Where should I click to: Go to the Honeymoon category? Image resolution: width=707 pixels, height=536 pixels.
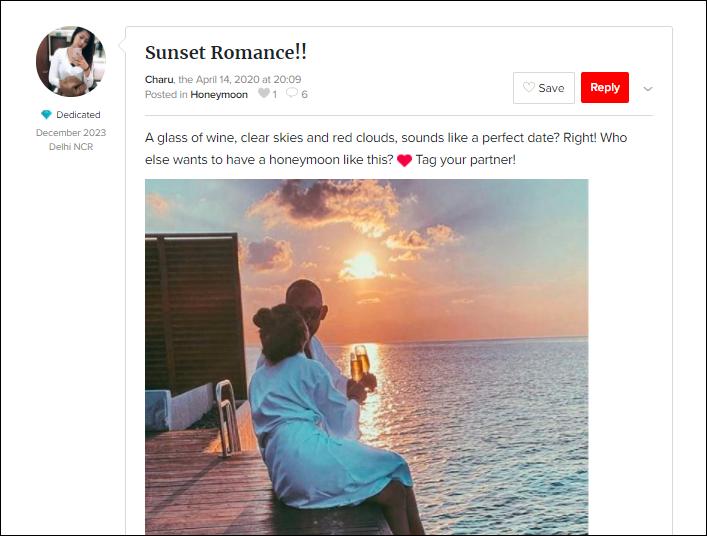[219, 95]
